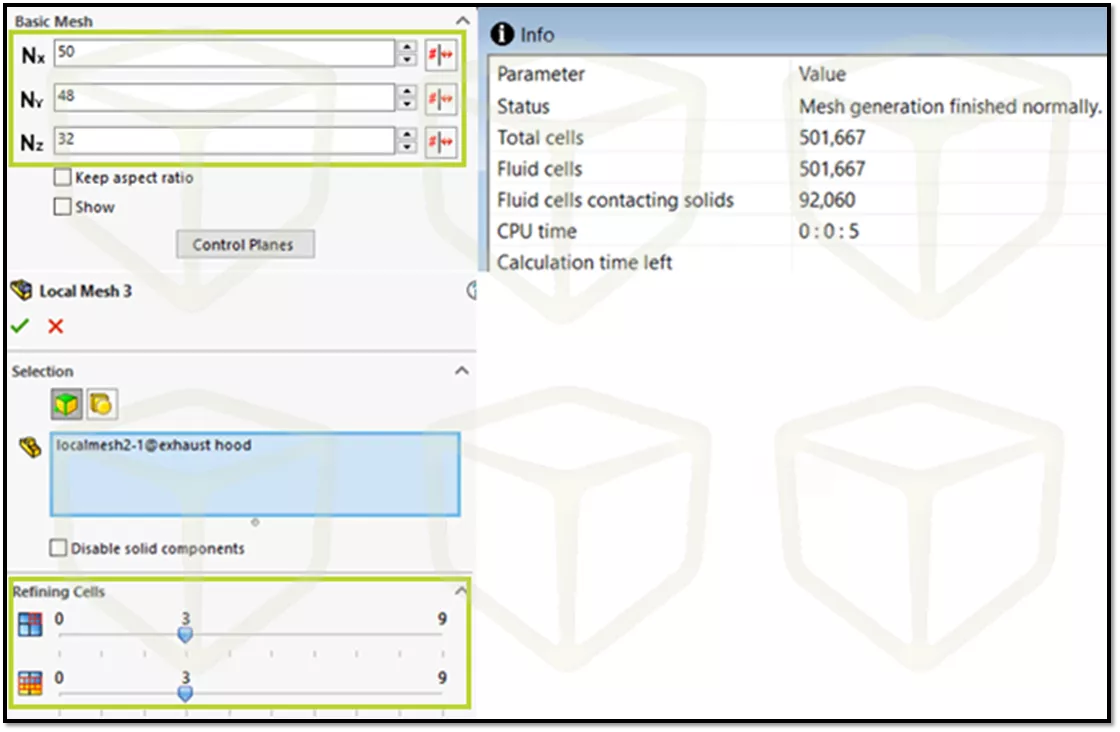Tick the Show checkbox

tap(63, 207)
